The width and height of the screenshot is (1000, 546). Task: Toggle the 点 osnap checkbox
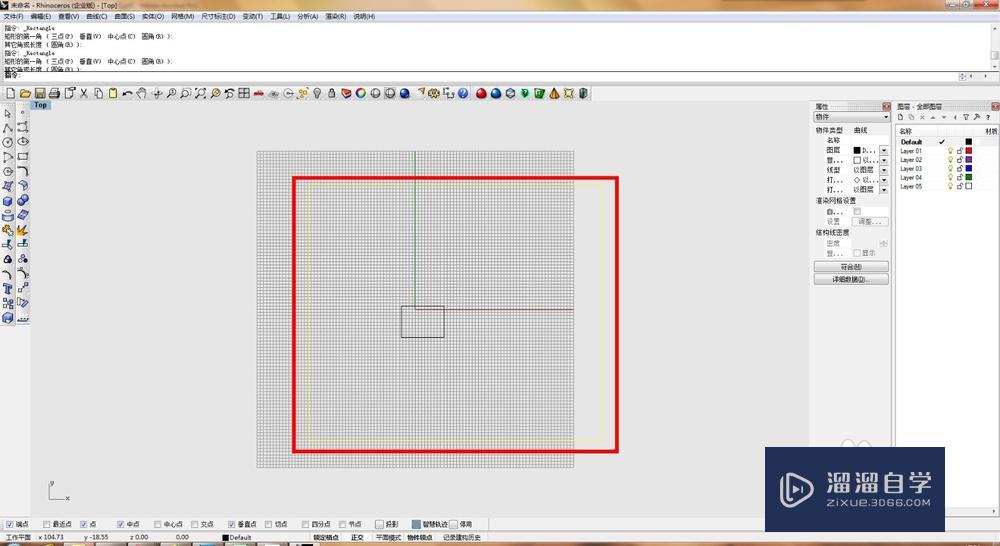tap(84, 524)
